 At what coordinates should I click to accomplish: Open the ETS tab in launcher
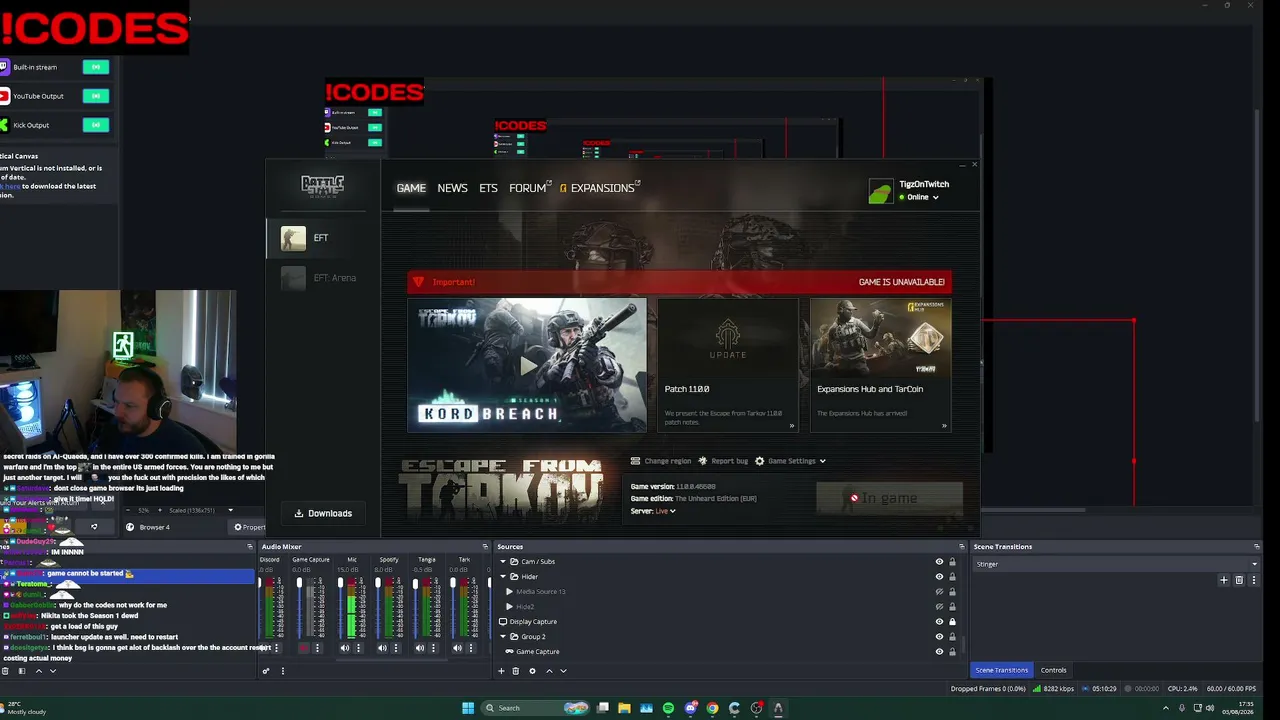pyautogui.click(x=488, y=188)
